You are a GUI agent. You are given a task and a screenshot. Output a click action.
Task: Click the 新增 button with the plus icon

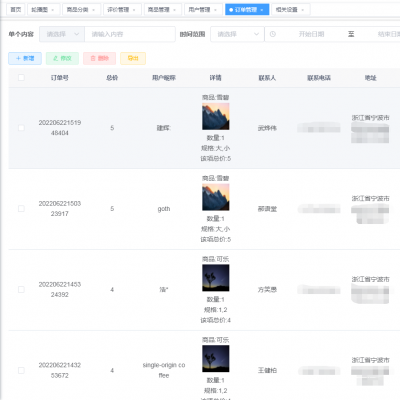[x=25, y=58]
